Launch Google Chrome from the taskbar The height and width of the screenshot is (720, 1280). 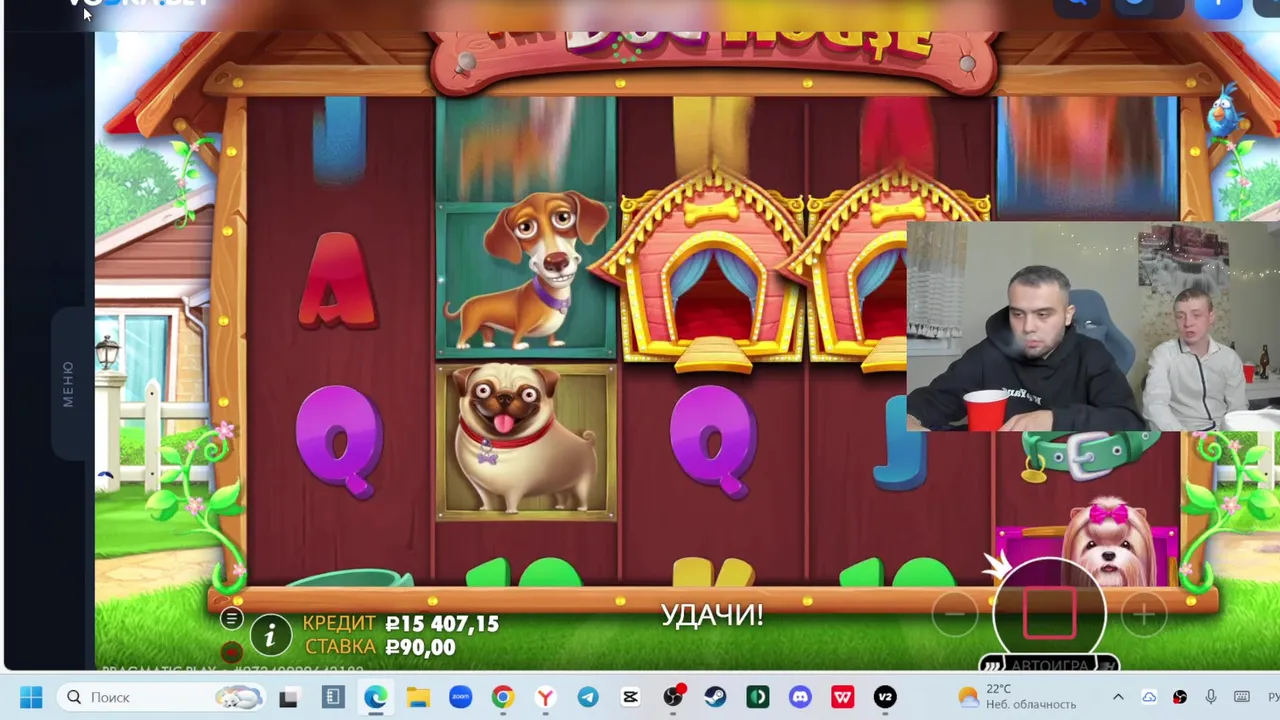coord(503,697)
